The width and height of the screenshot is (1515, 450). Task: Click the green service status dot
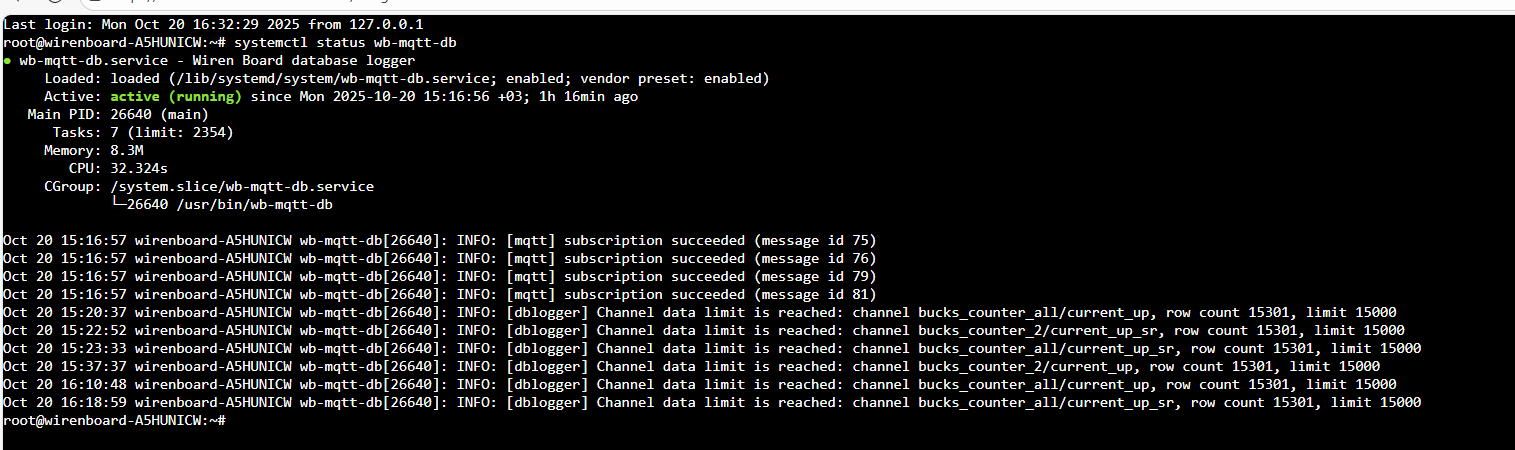point(8,61)
